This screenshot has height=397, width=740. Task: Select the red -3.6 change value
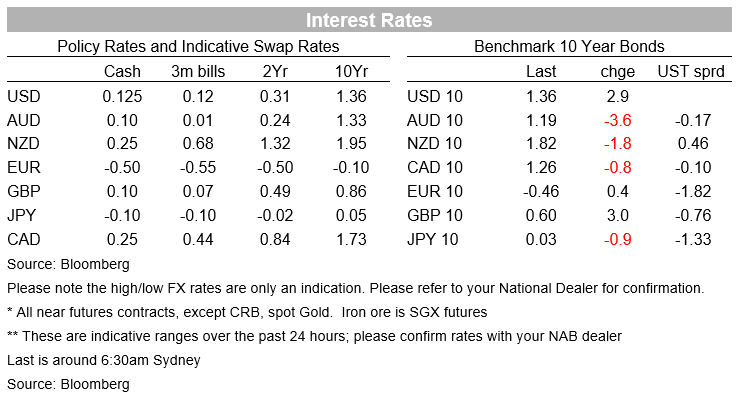tap(618, 120)
